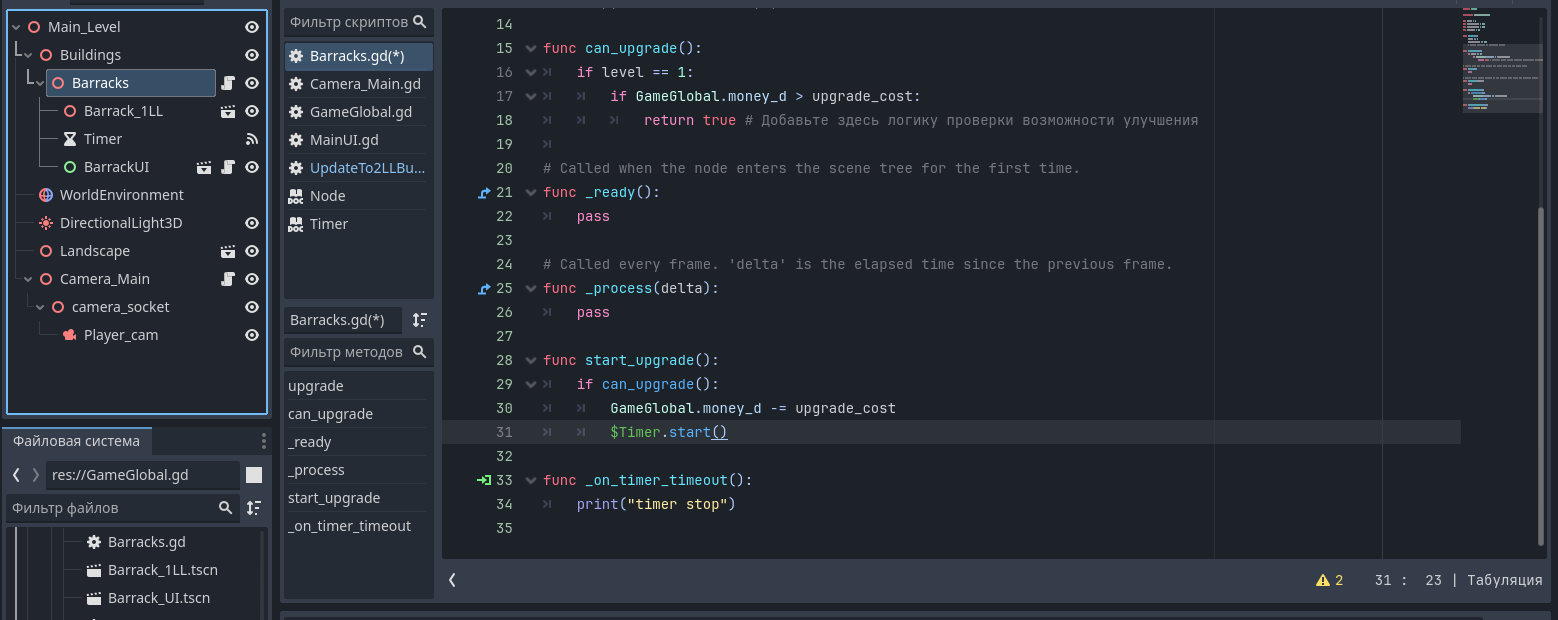
Task: Click the Timer node's signal icon
Action: point(252,139)
